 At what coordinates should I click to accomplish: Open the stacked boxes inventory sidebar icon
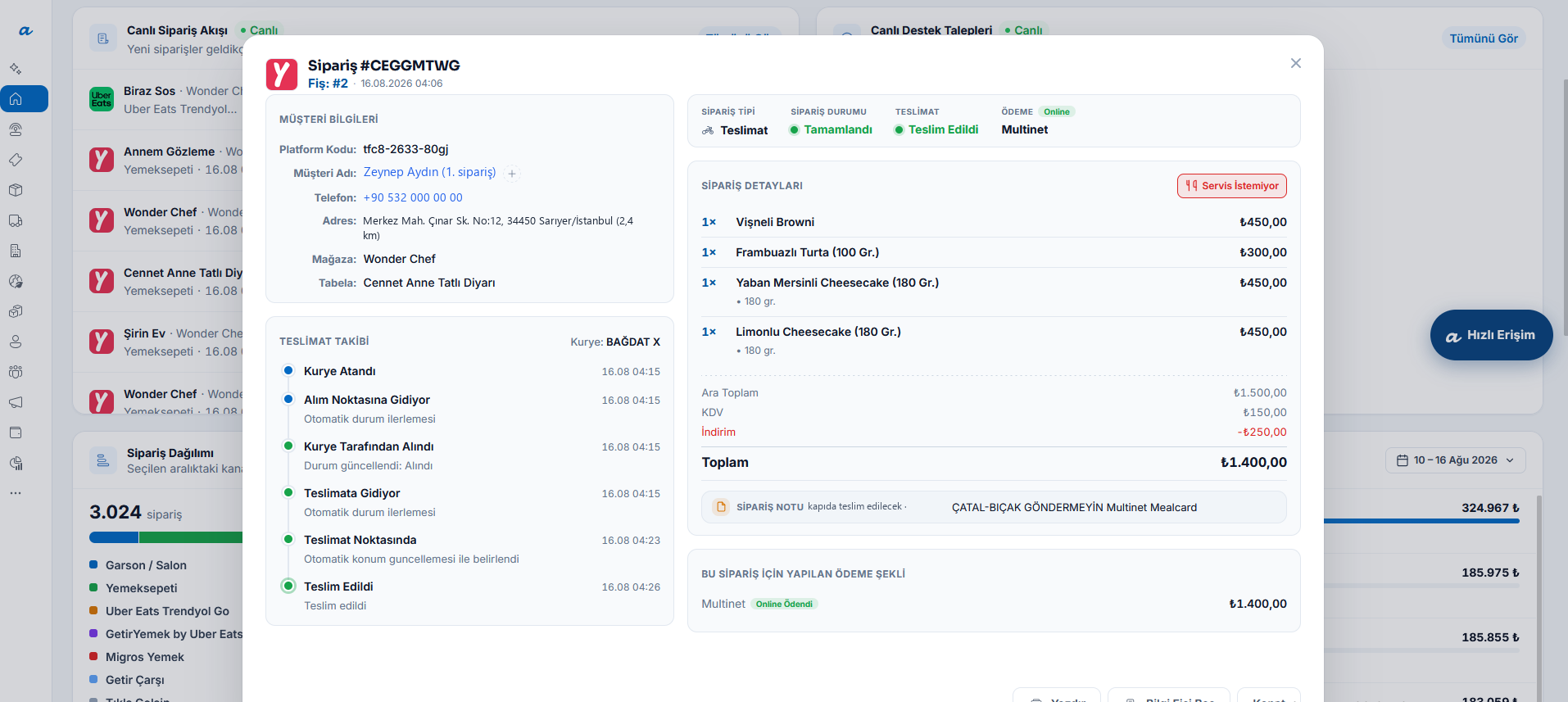[x=16, y=311]
